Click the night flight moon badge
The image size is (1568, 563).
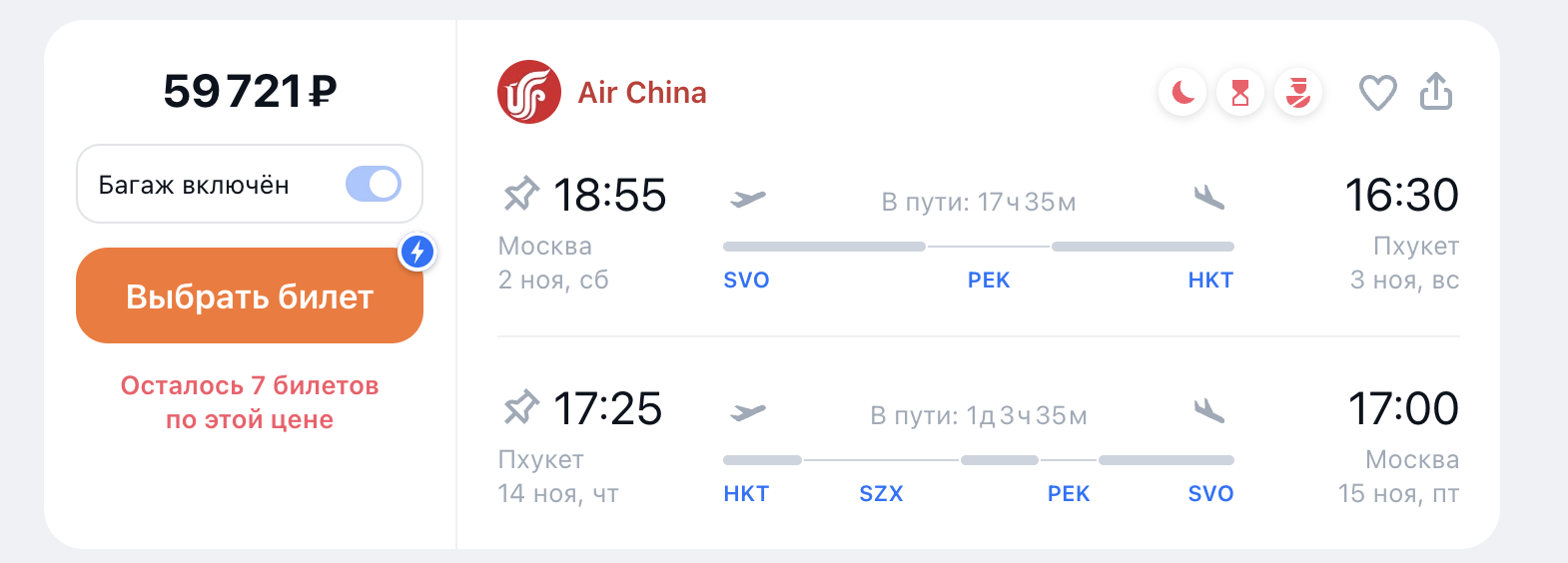coord(1182,93)
